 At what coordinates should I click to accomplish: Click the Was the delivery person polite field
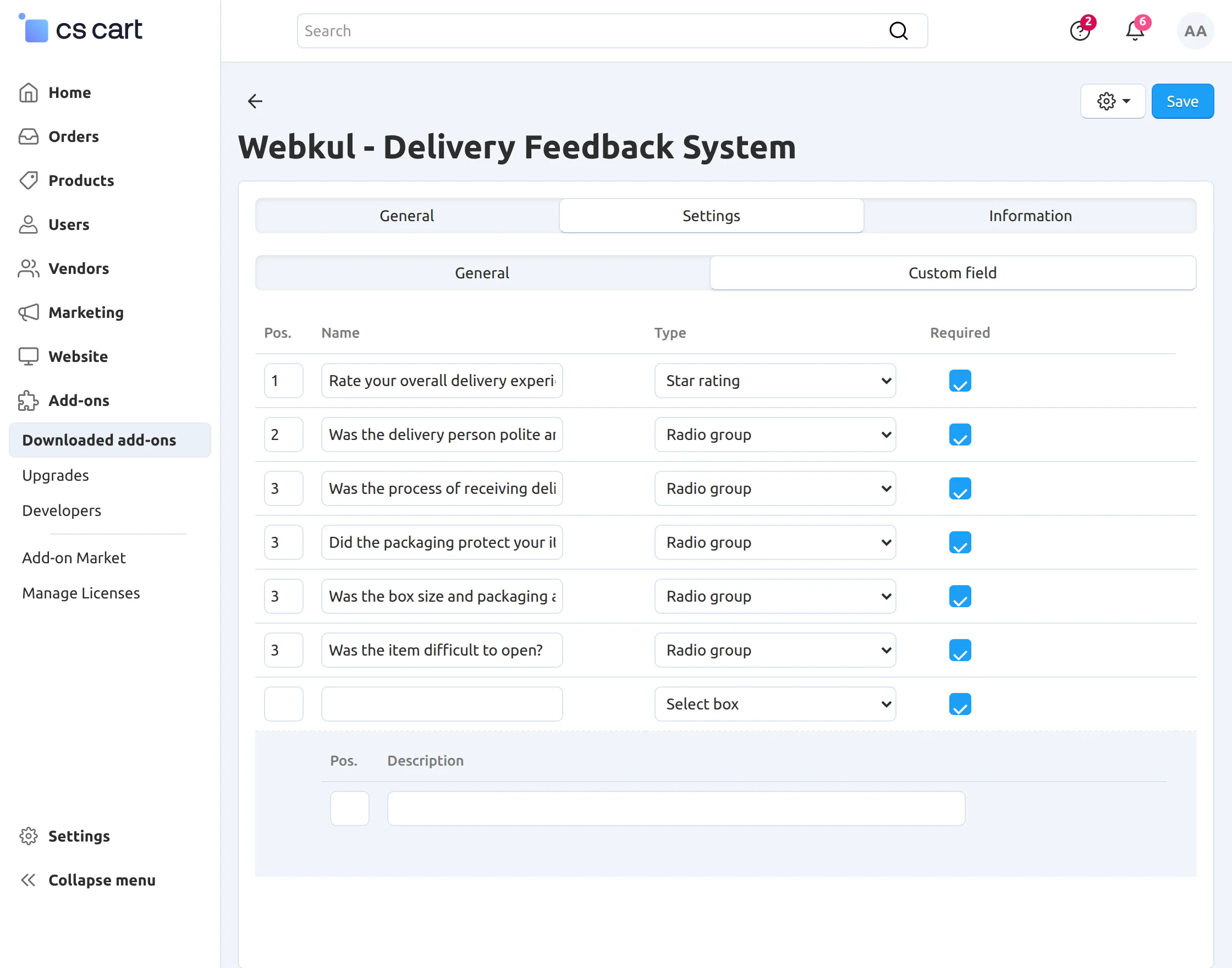[442, 435]
